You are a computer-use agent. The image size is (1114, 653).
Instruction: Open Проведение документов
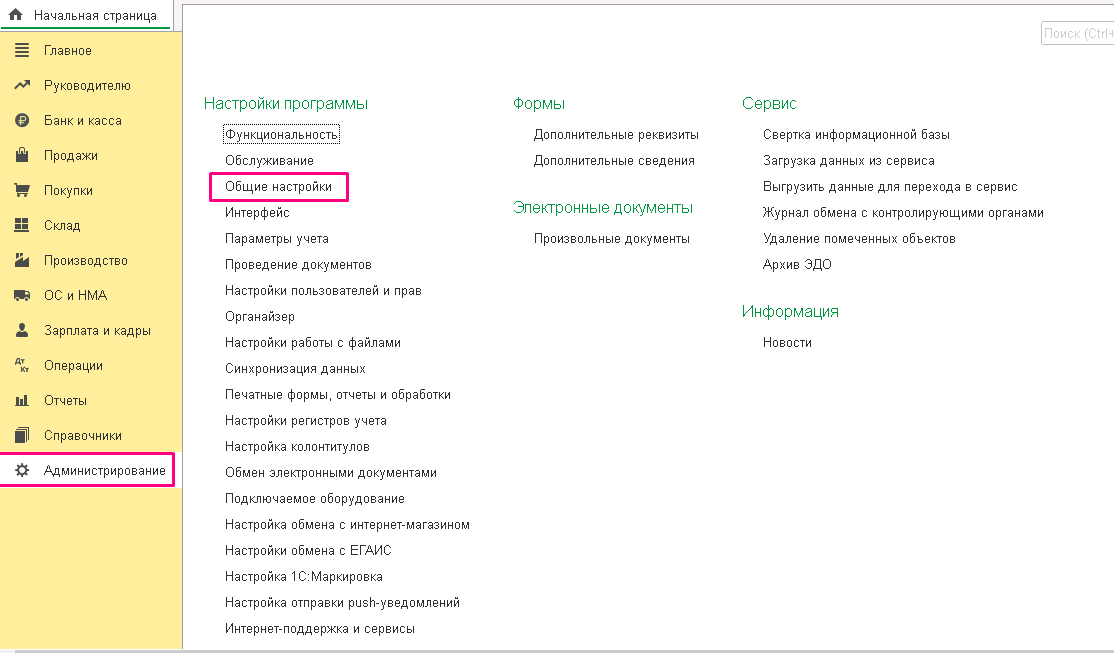click(298, 264)
